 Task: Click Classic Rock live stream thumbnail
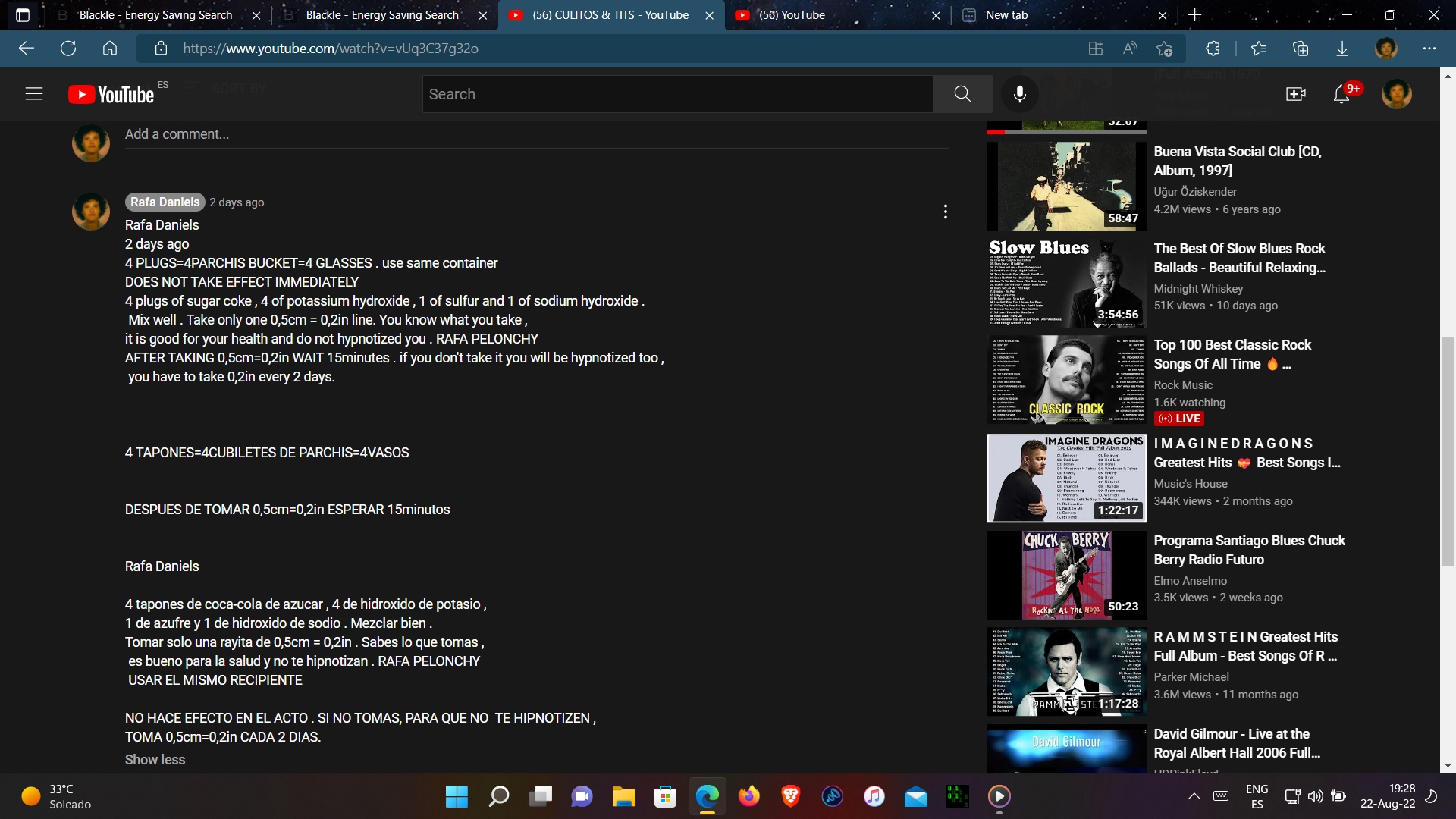pos(1066,379)
